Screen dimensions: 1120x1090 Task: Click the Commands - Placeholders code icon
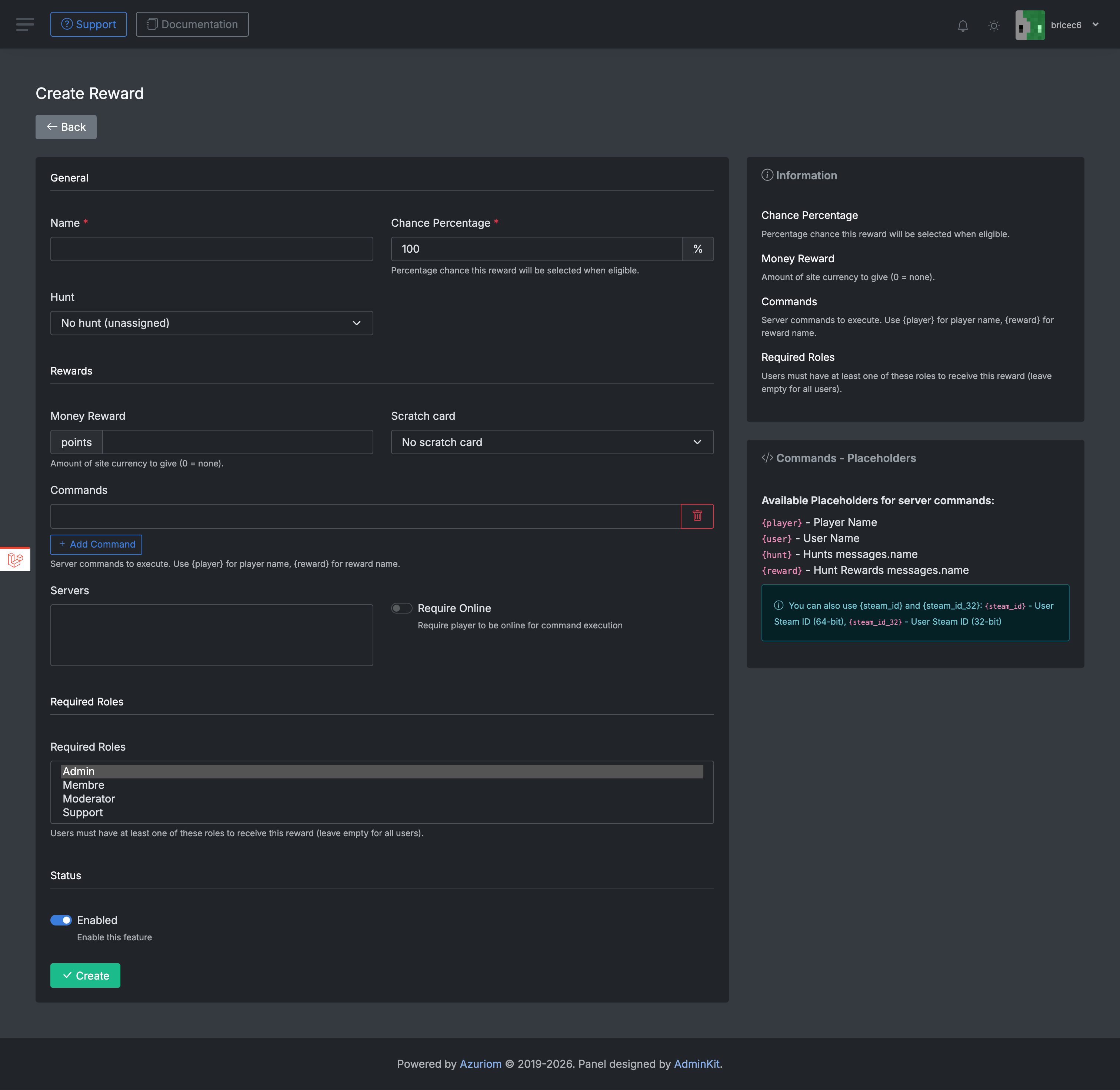[767, 458]
